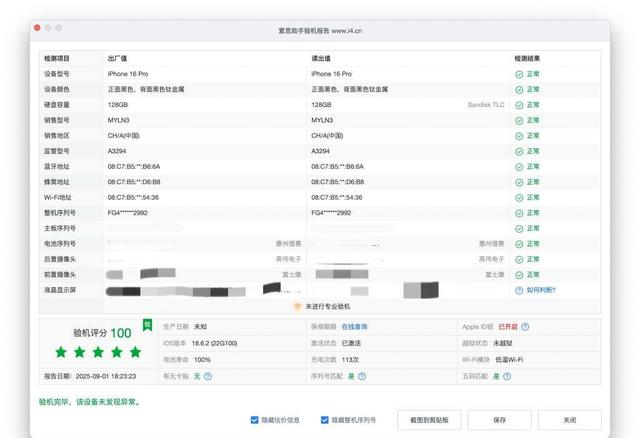Click the first green rating star
The height and width of the screenshot is (438, 640).
[x=61, y=352]
